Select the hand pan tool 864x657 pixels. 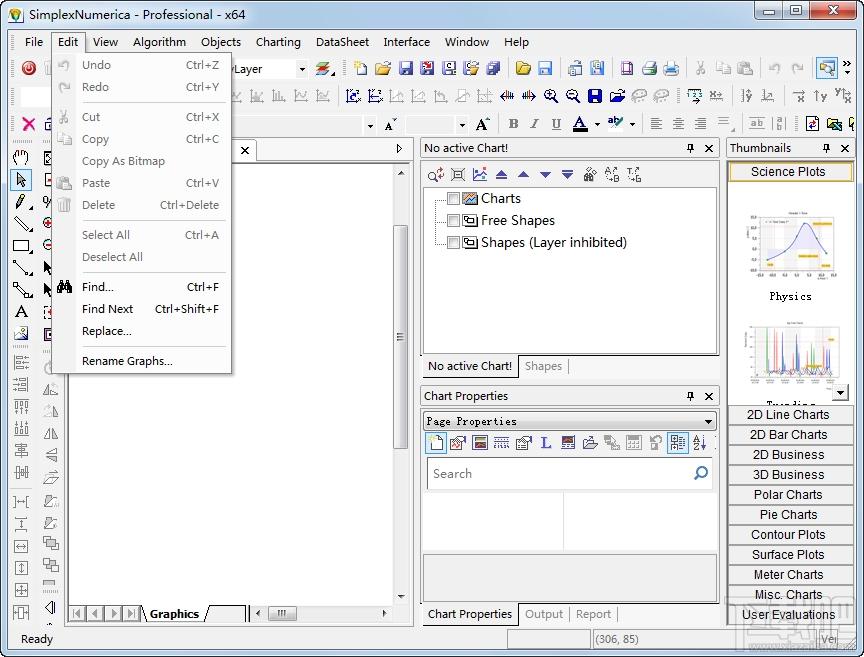[21, 158]
